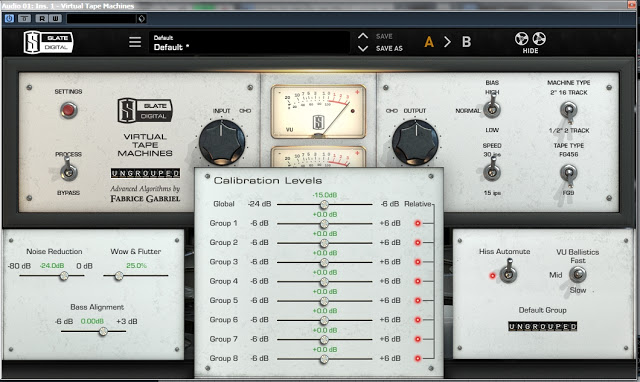The width and height of the screenshot is (640, 382).
Task: Click the Bass Alignment 0.00dB value
Action: click(92, 321)
